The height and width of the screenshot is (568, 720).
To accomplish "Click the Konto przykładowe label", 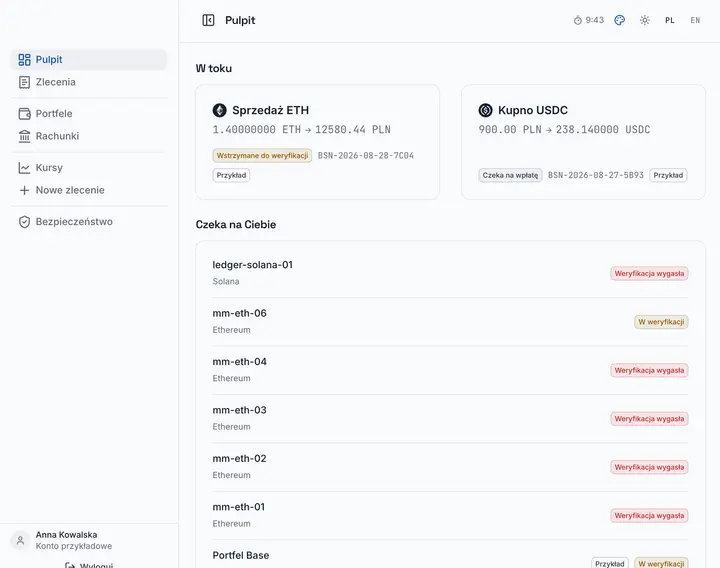I will [74, 546].
